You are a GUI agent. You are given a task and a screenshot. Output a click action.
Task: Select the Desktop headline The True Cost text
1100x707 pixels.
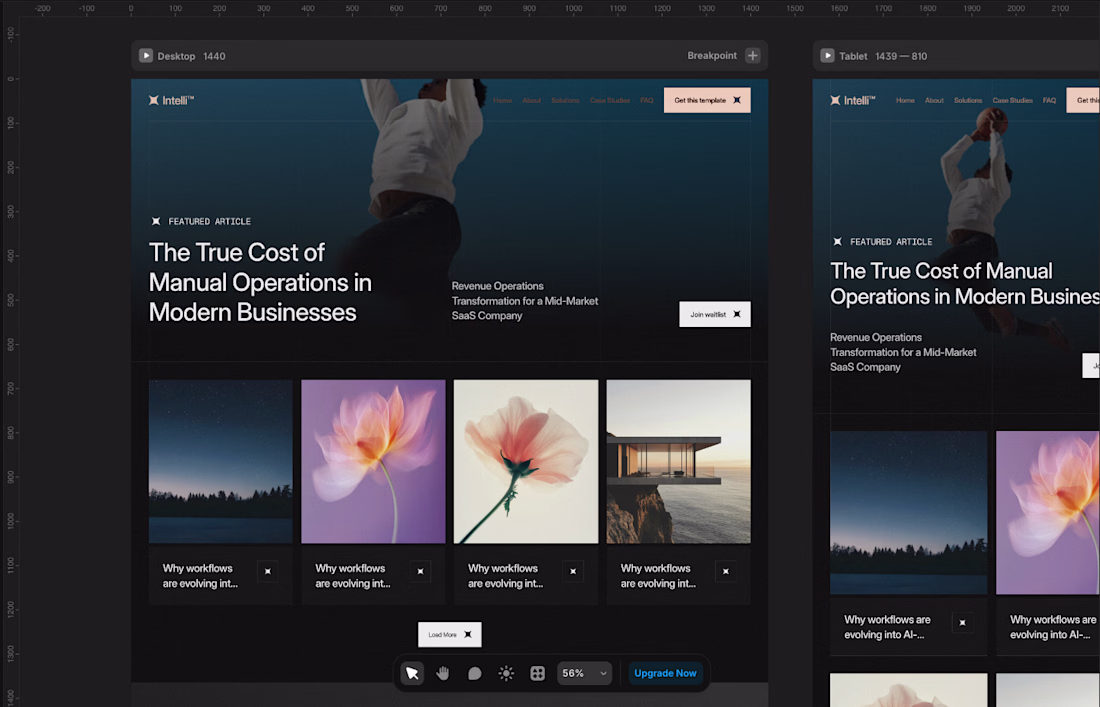[260, 282]
